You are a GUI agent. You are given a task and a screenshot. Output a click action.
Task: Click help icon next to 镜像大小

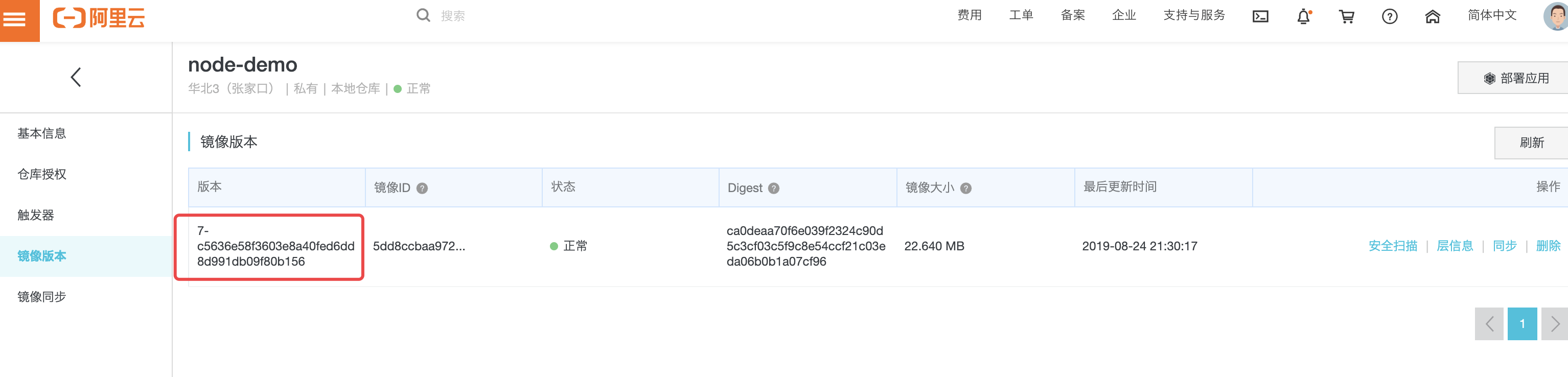[965, 188]
